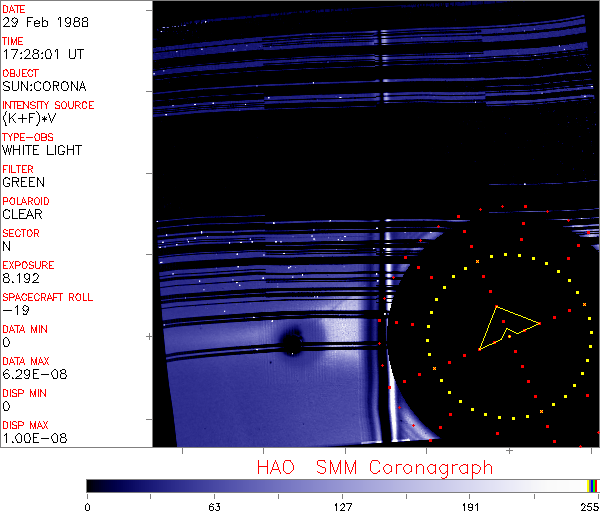600x512 pixels.
Task: Select the 'GREEN' filter value
Action: pos(24,183)
